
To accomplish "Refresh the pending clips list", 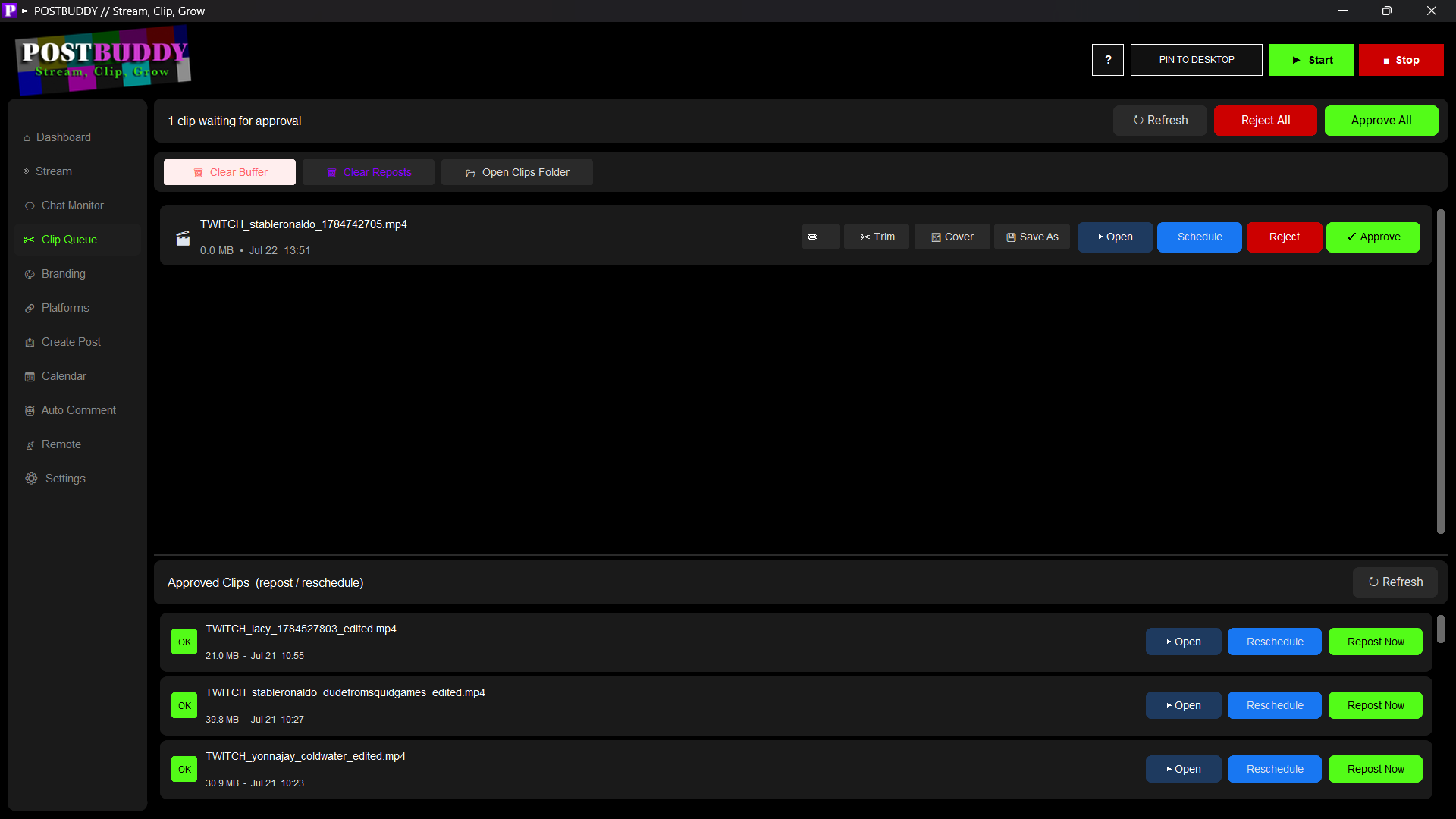I will (1160, 121).
